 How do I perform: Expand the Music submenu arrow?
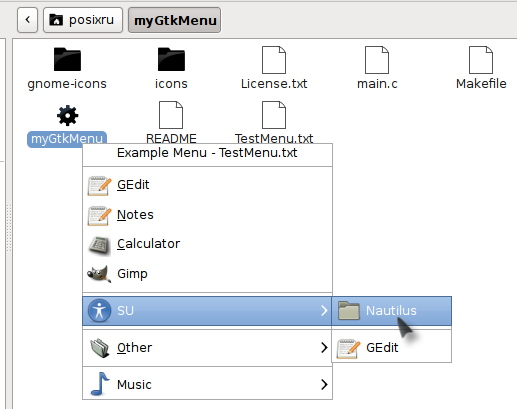324,384
